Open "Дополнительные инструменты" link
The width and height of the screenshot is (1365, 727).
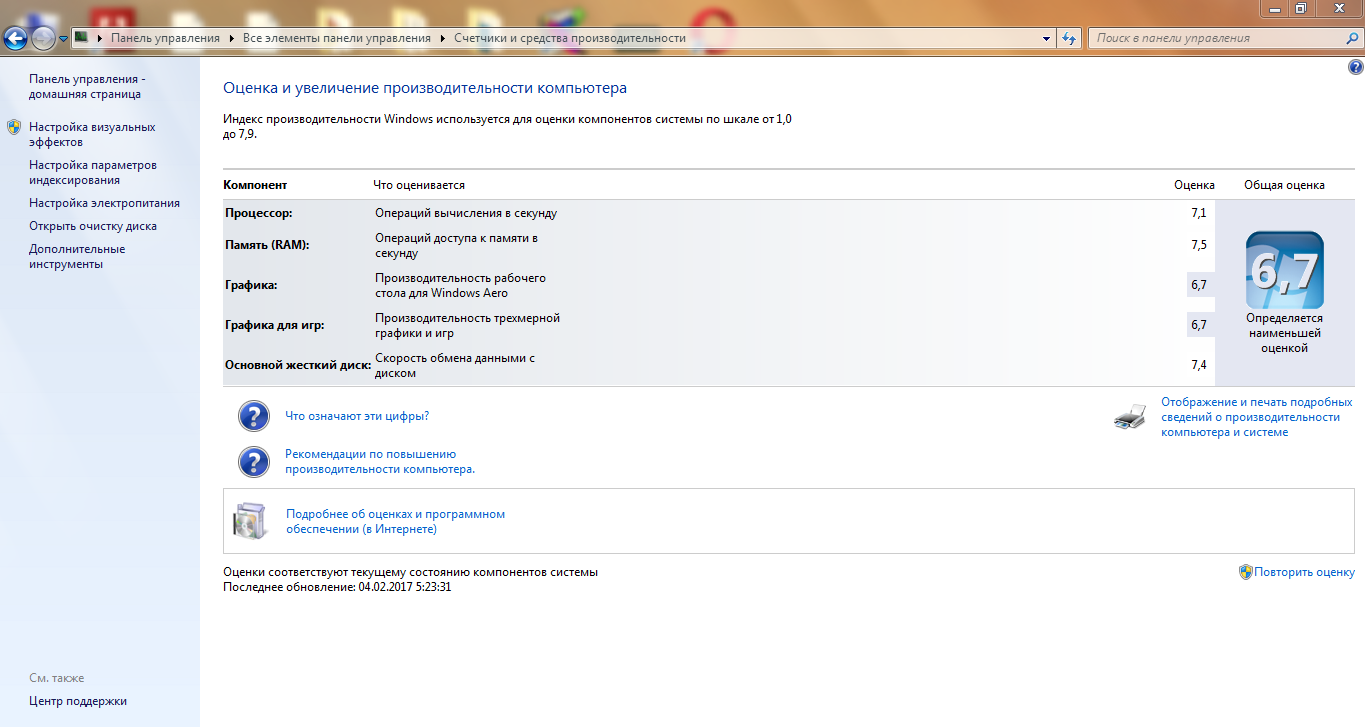point(77,256)
